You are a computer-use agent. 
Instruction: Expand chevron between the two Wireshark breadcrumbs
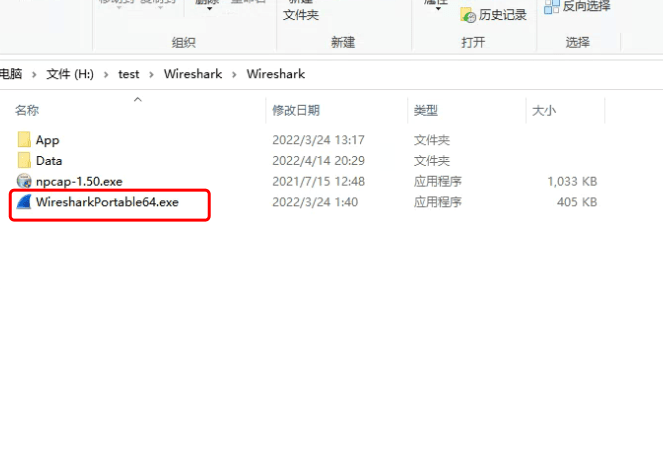(234, 75)
